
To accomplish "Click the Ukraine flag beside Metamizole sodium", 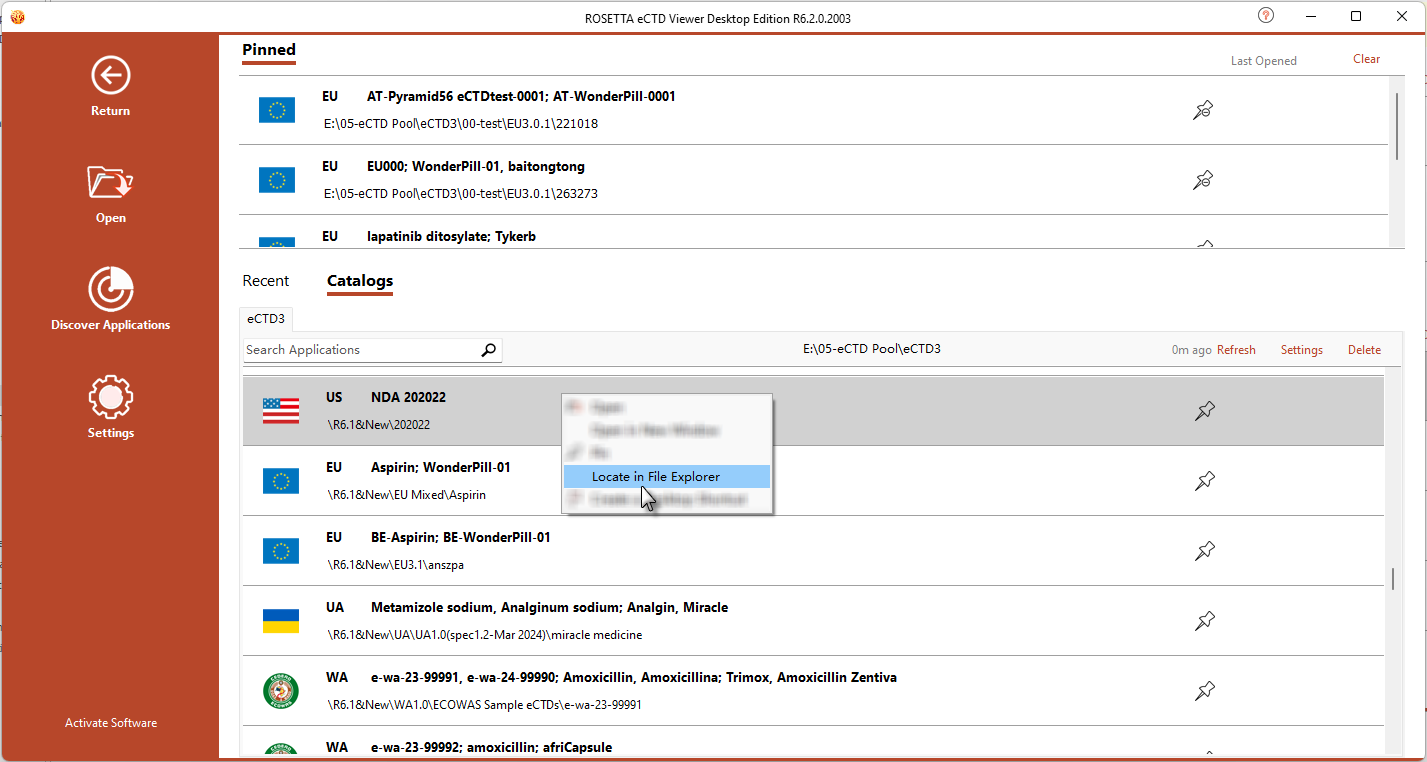I will [x=281, y=621].
